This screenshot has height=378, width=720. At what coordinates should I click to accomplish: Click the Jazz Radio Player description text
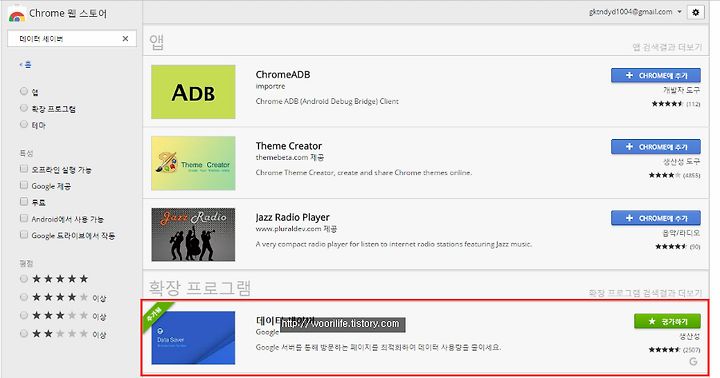point(394,244)
